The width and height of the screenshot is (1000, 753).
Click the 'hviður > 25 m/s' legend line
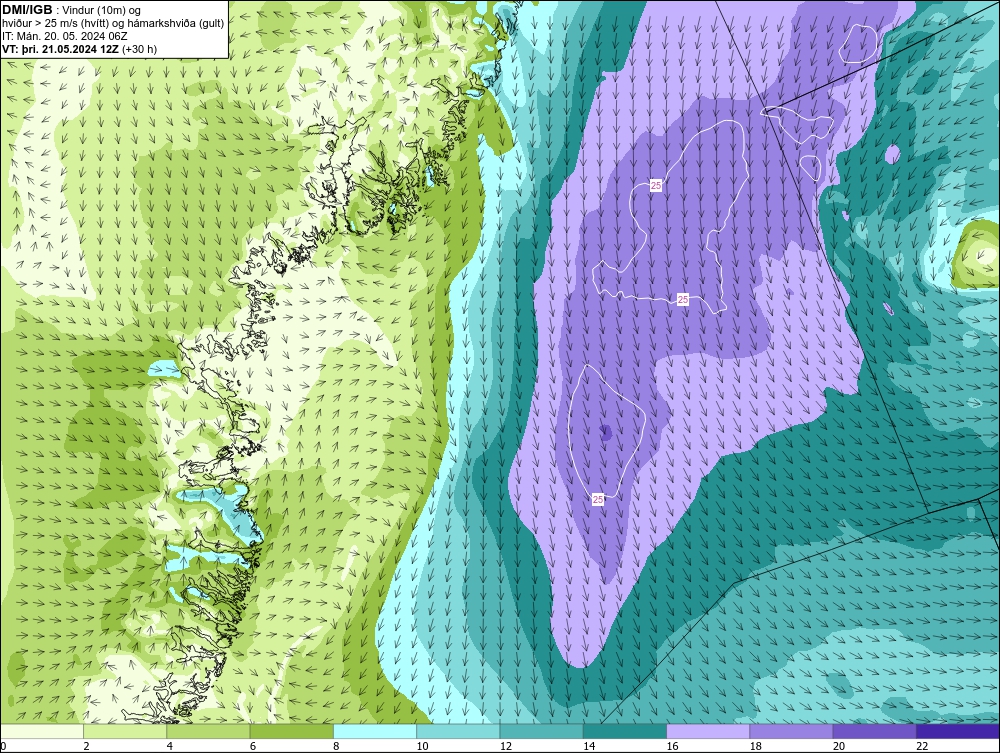click(113, 23)
